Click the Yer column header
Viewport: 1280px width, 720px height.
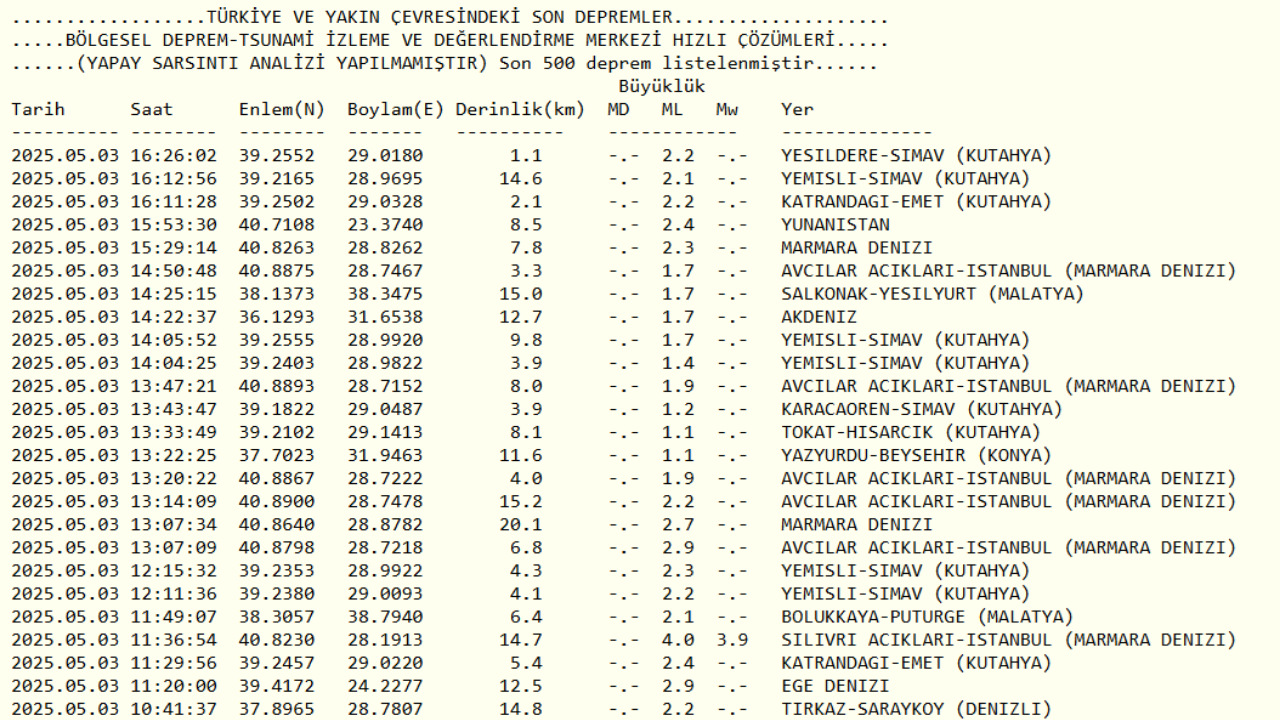click(797, 109)
